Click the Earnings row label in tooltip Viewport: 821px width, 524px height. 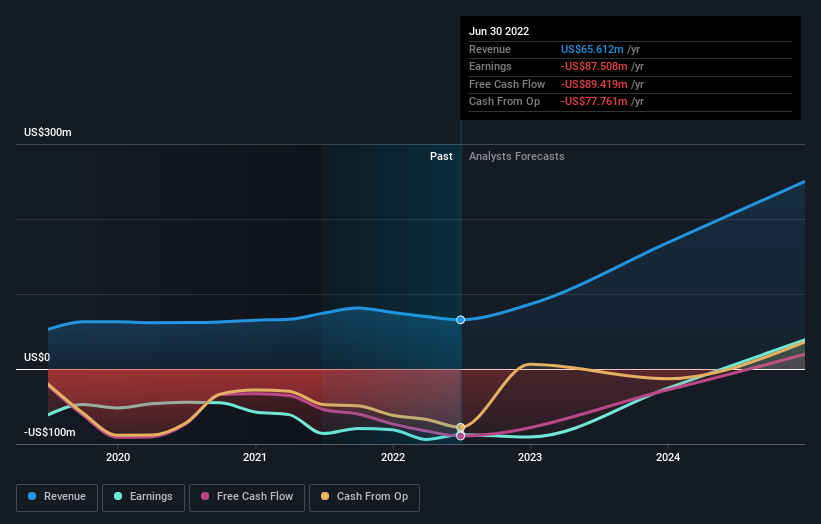[490, 66]
